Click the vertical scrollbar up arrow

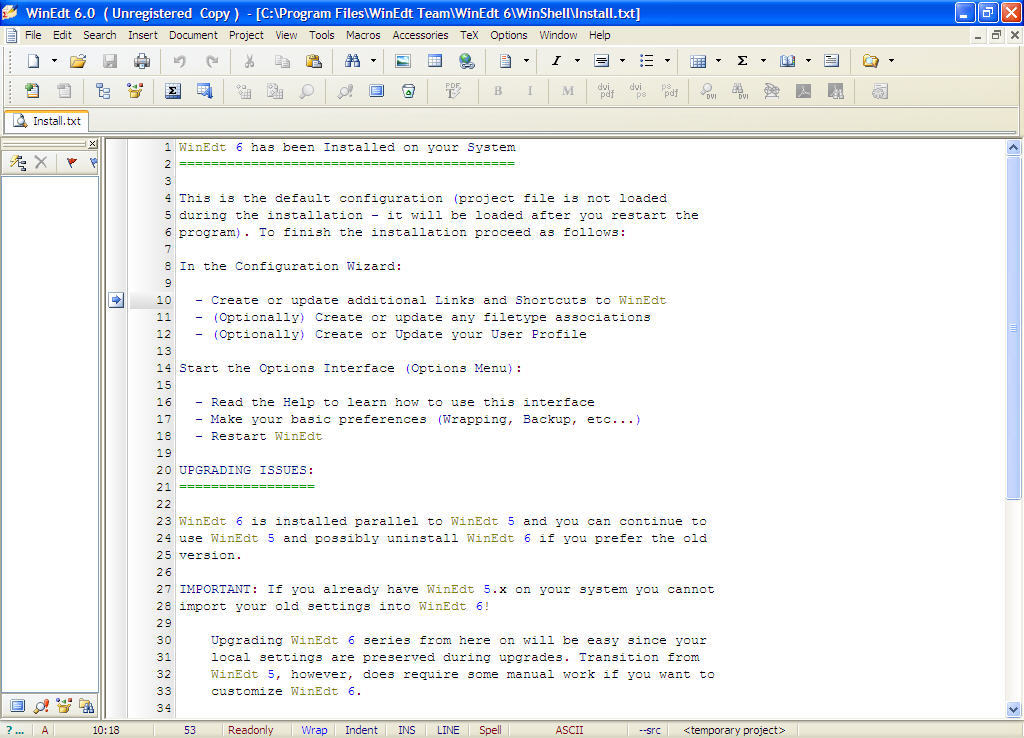[x=1013, y=147]
